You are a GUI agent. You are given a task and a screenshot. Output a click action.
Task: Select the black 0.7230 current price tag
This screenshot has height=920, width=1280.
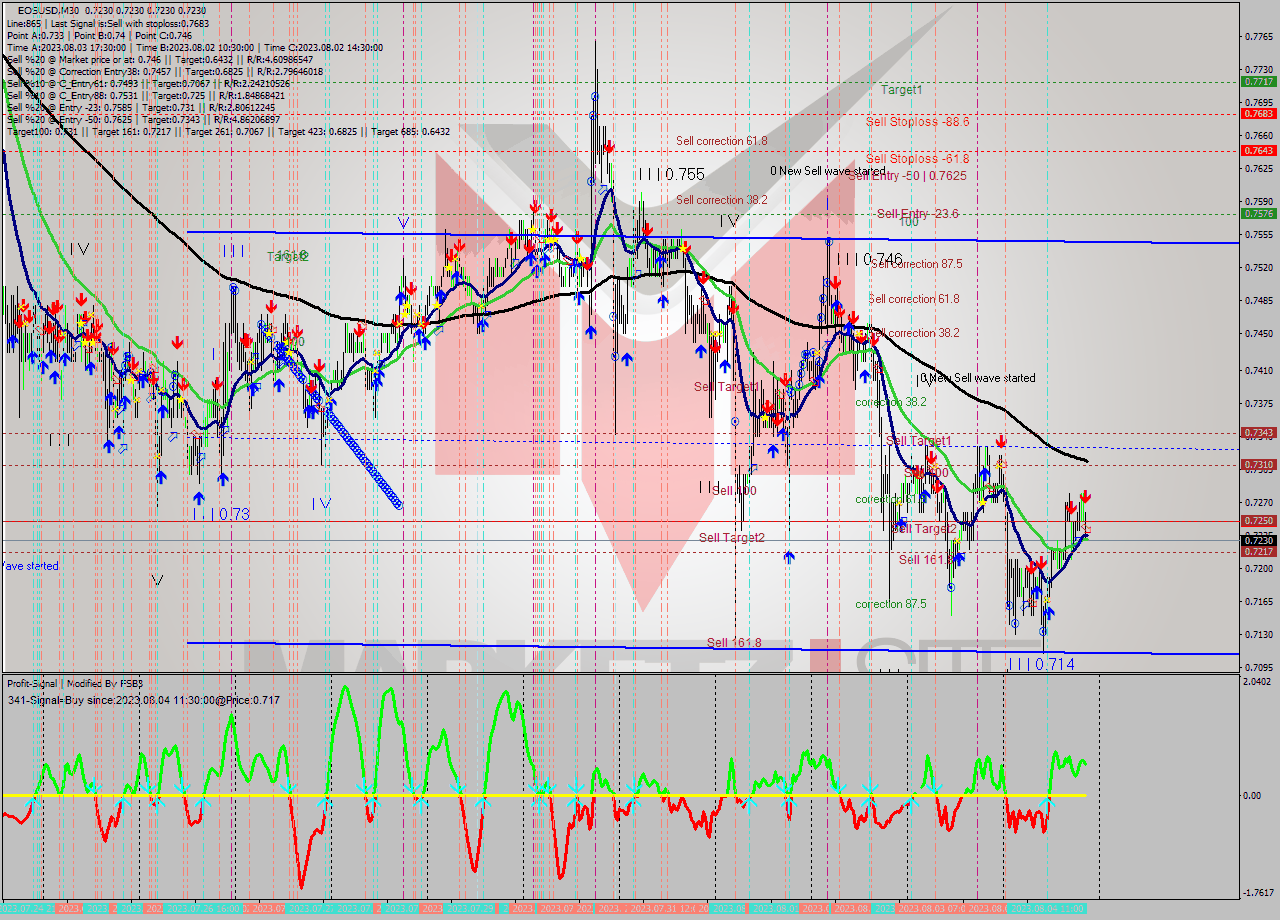pyautogui.click(x=1257, y=540)
